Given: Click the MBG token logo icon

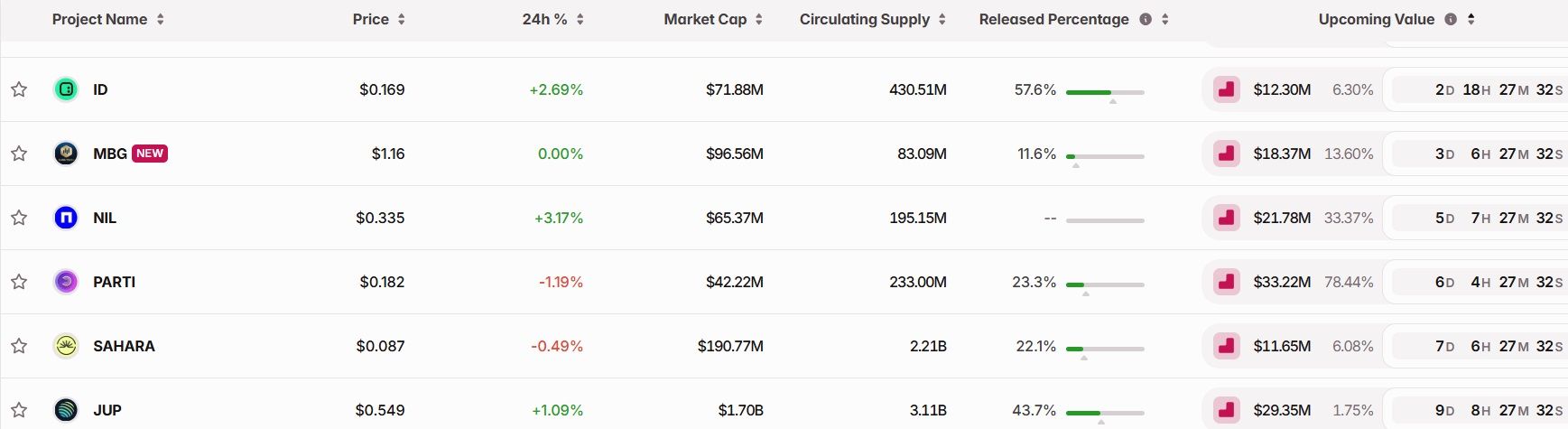Looking at the screenshot, I should point(66,154).
